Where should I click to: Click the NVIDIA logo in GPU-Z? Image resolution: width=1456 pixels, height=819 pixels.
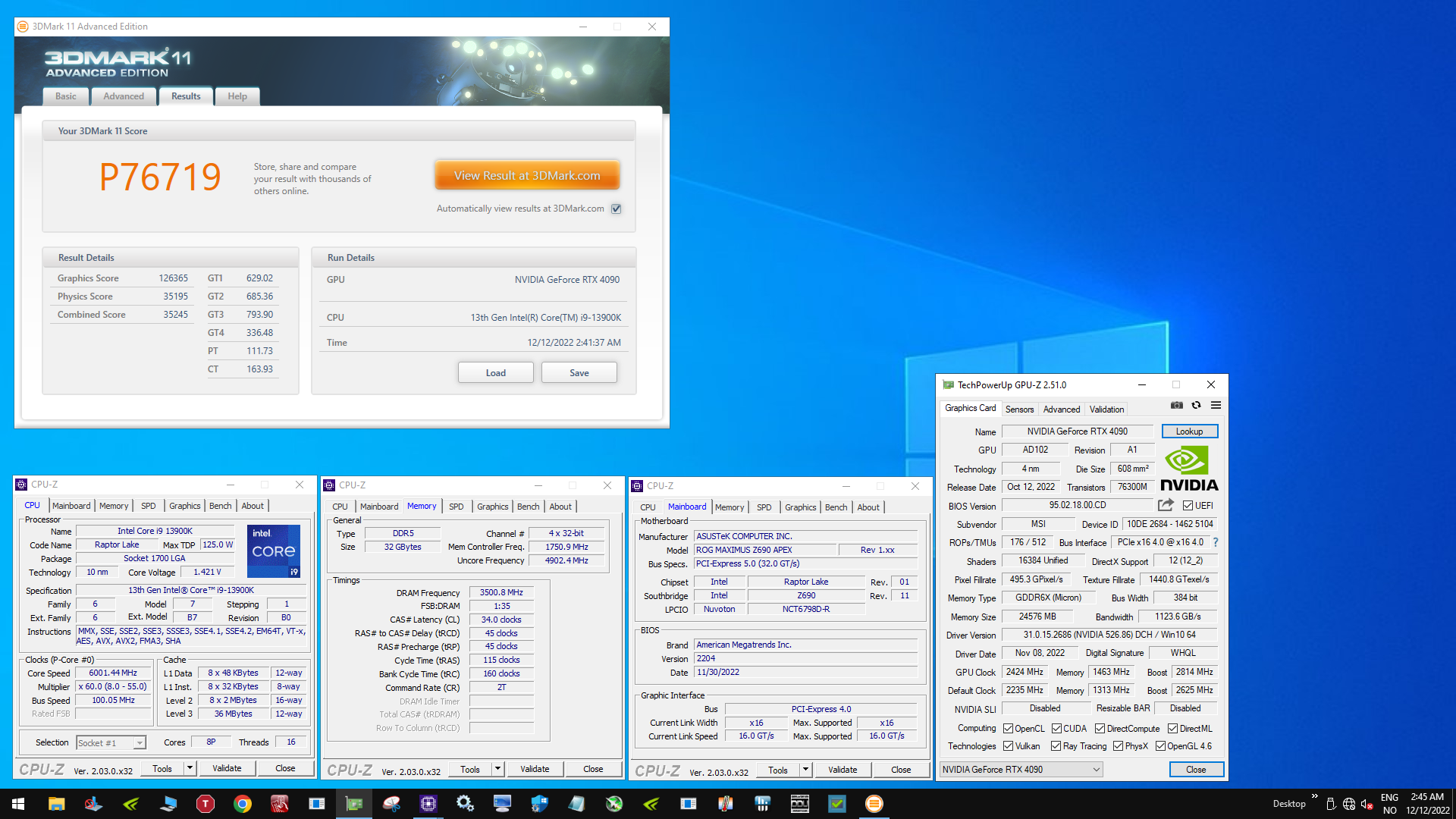[x=1189, y=469]
